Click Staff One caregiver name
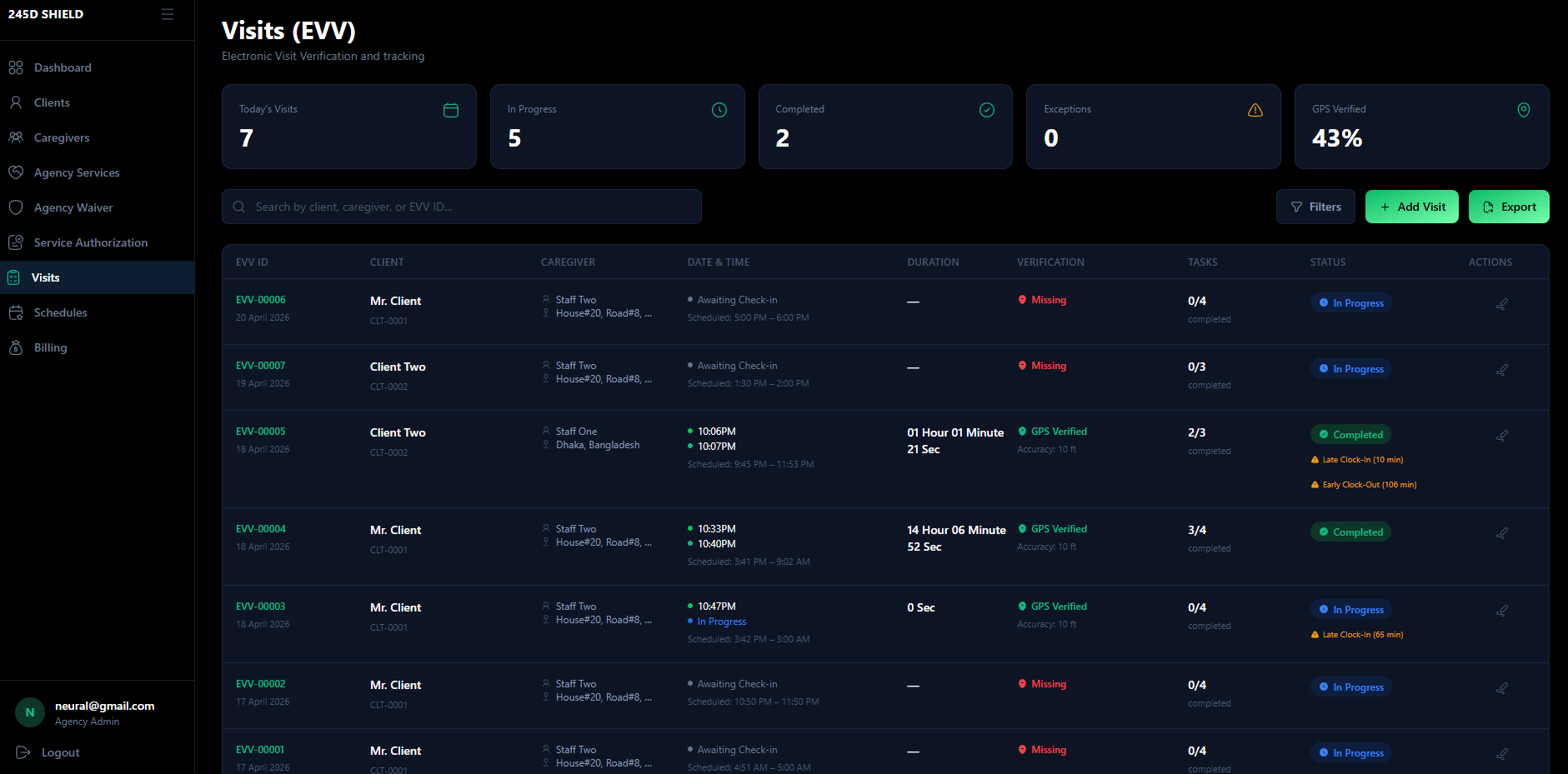Screen dimensions: 1568x774 pyautogui.click(x=576, y=432)
